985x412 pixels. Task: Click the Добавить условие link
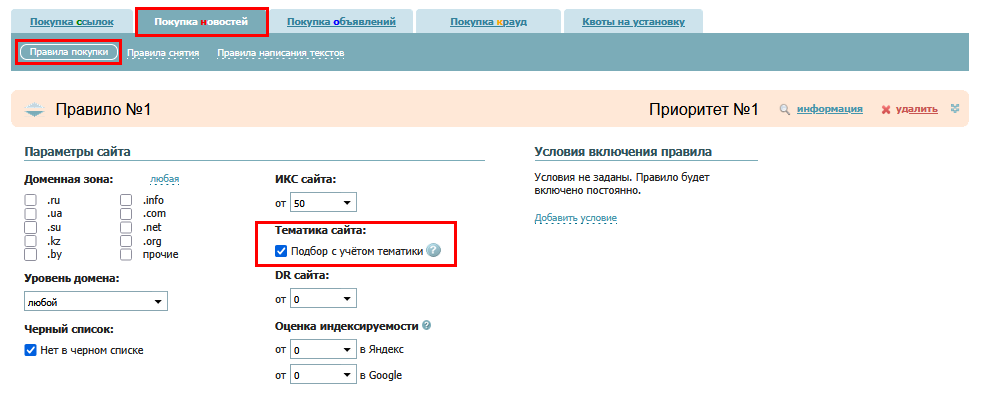coord(575,218)
